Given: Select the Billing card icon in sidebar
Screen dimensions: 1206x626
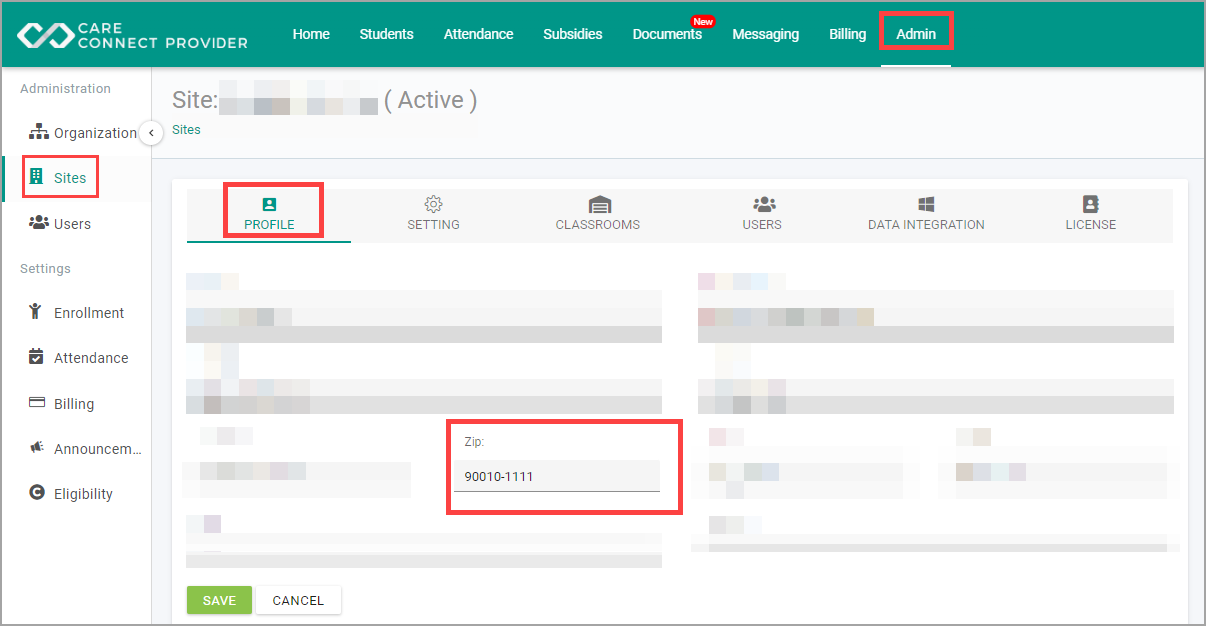Looking at the screenshot, I should 37,403.
